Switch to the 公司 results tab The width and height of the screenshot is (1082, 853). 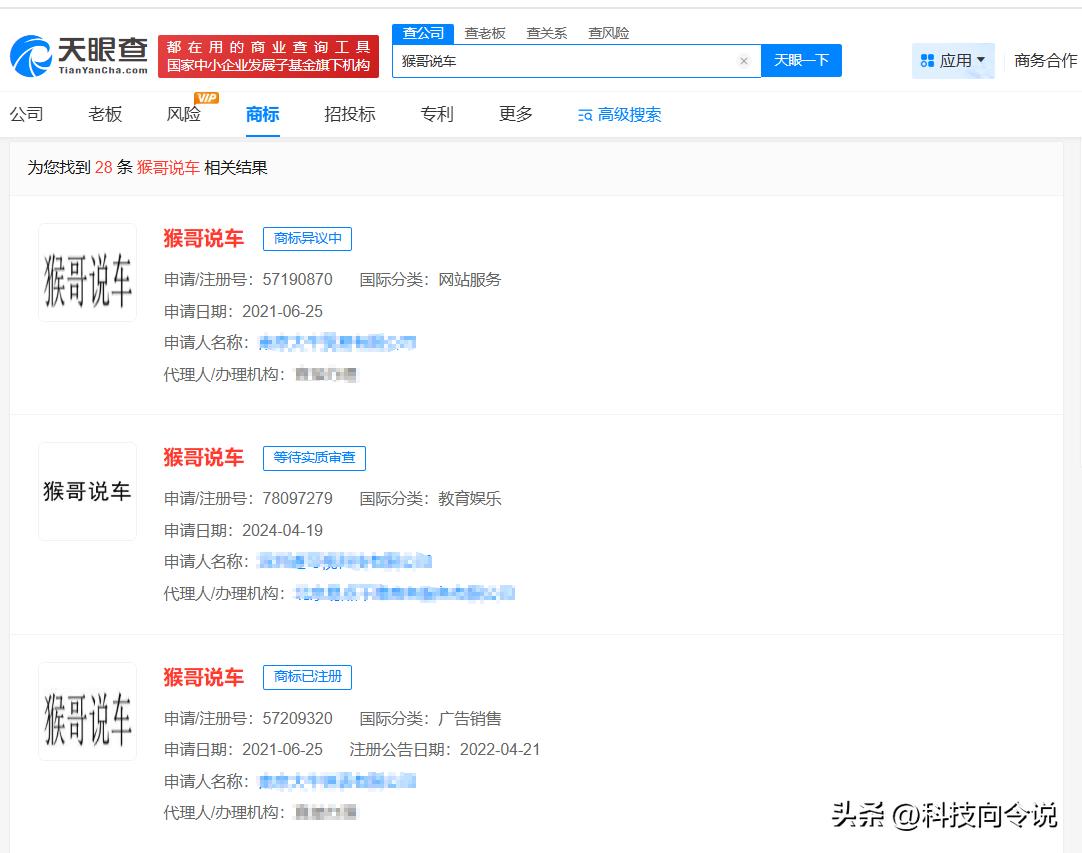coord(27,114)
